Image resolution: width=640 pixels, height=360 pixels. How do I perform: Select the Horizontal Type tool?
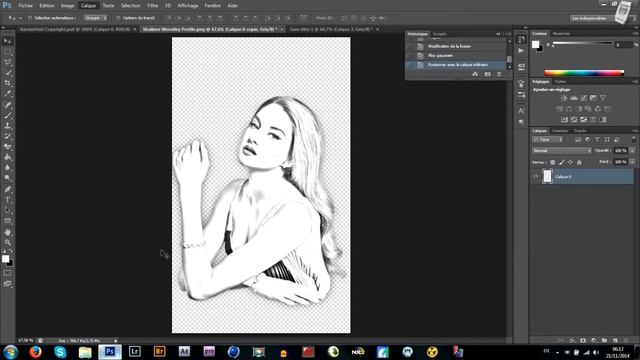point(7,200)
